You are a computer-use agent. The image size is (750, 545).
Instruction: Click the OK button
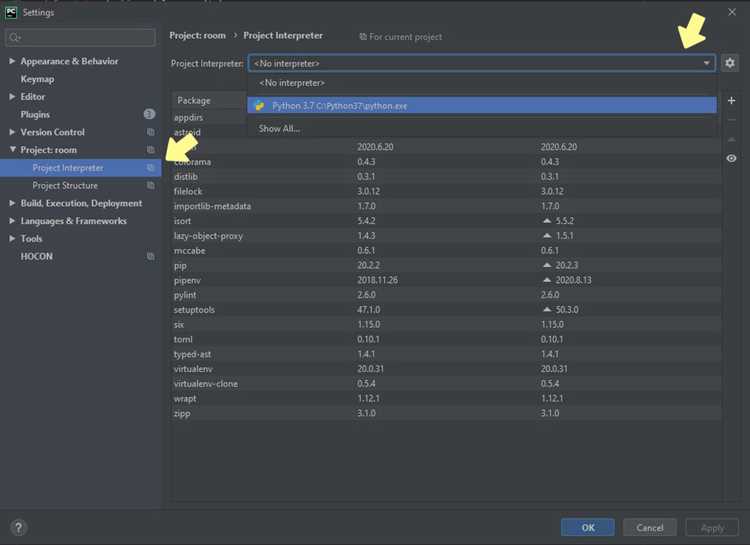pos(587,527)
